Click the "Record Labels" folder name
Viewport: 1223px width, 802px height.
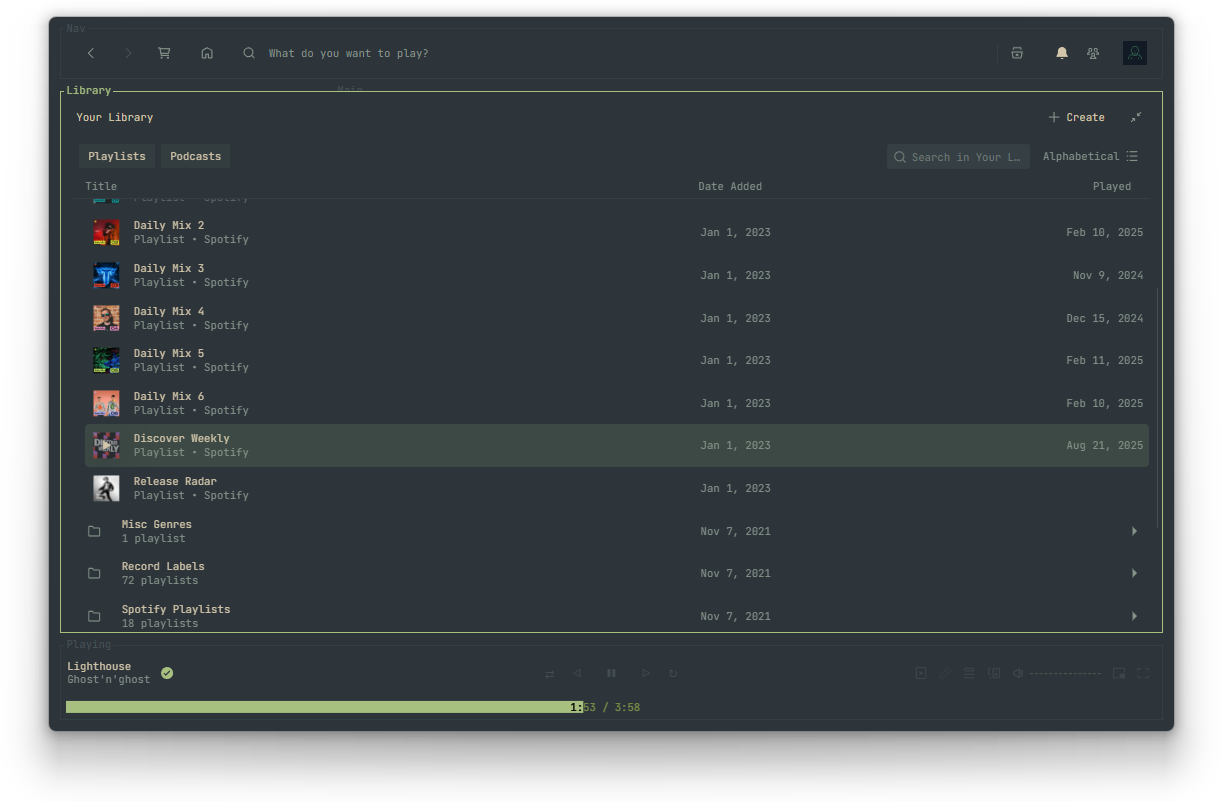[x=163, y=566]
